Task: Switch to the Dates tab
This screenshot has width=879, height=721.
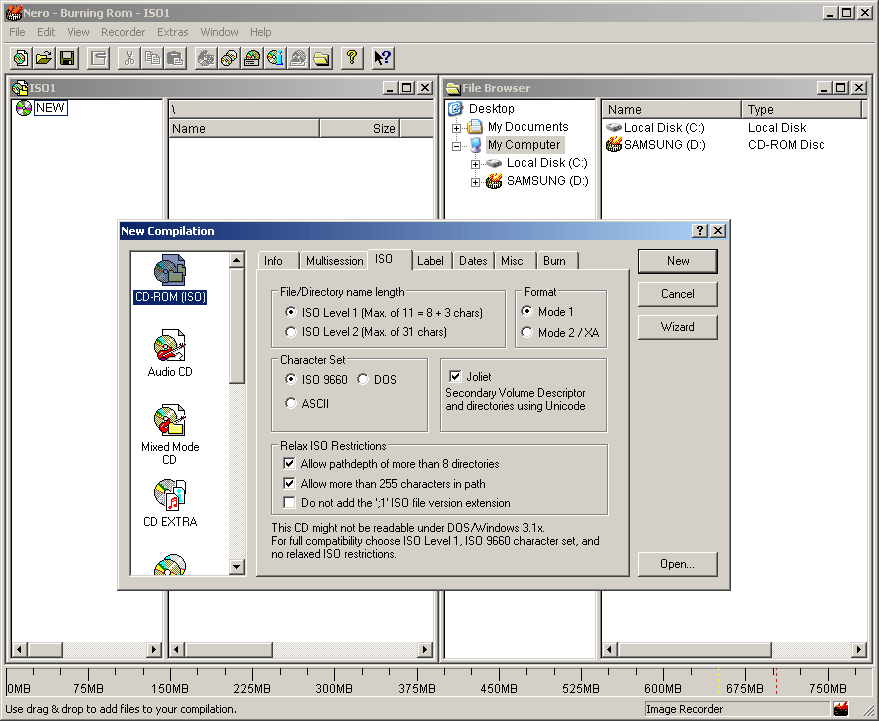Action: [473, 261]
